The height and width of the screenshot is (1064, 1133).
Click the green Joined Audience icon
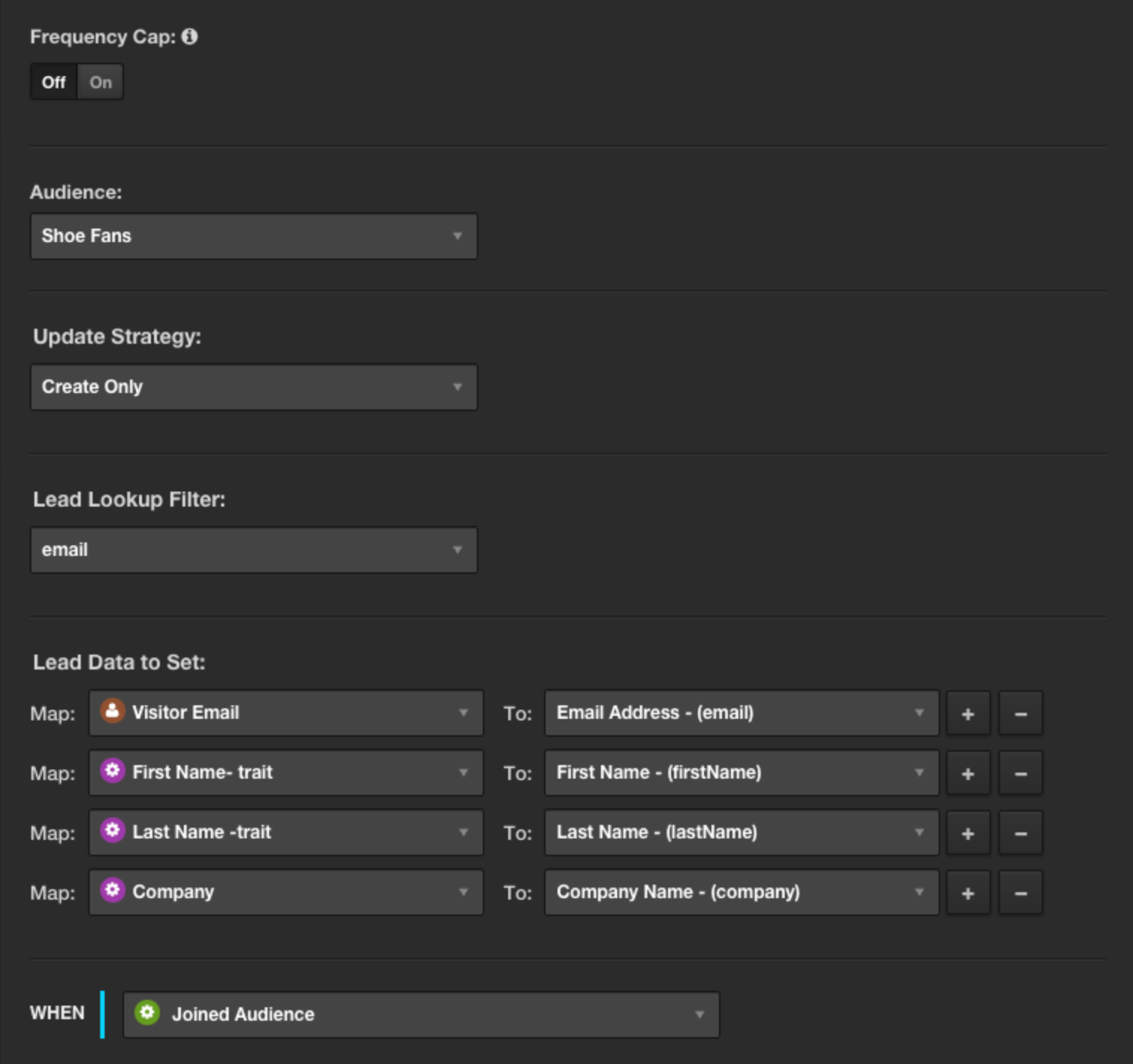point(147,1013)
